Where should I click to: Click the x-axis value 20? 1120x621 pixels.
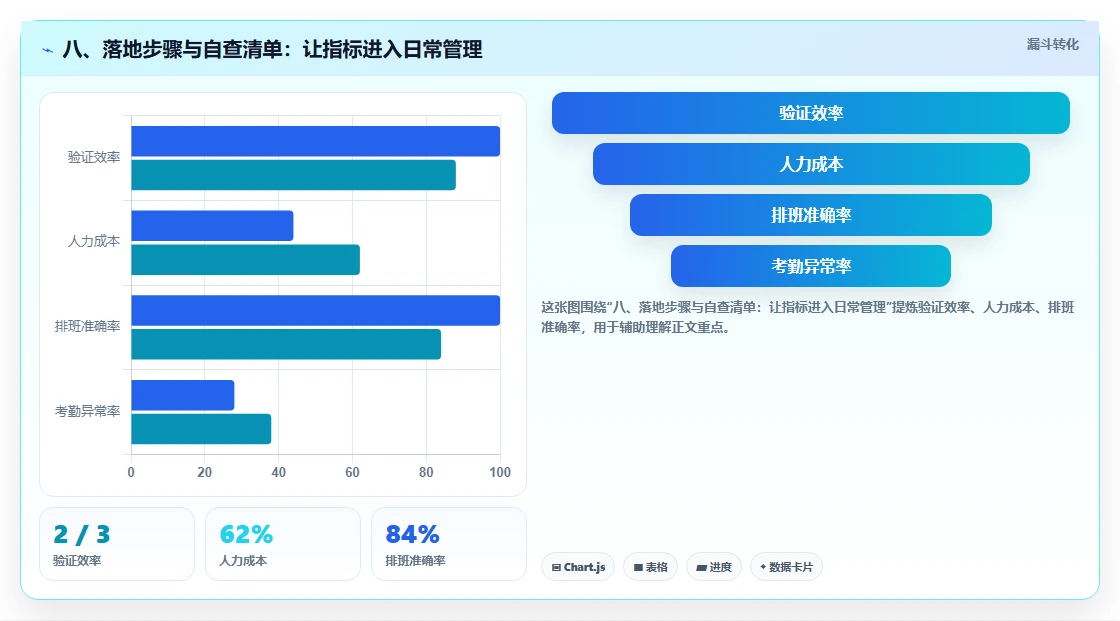pyautogui.click(x=204, y=472)
